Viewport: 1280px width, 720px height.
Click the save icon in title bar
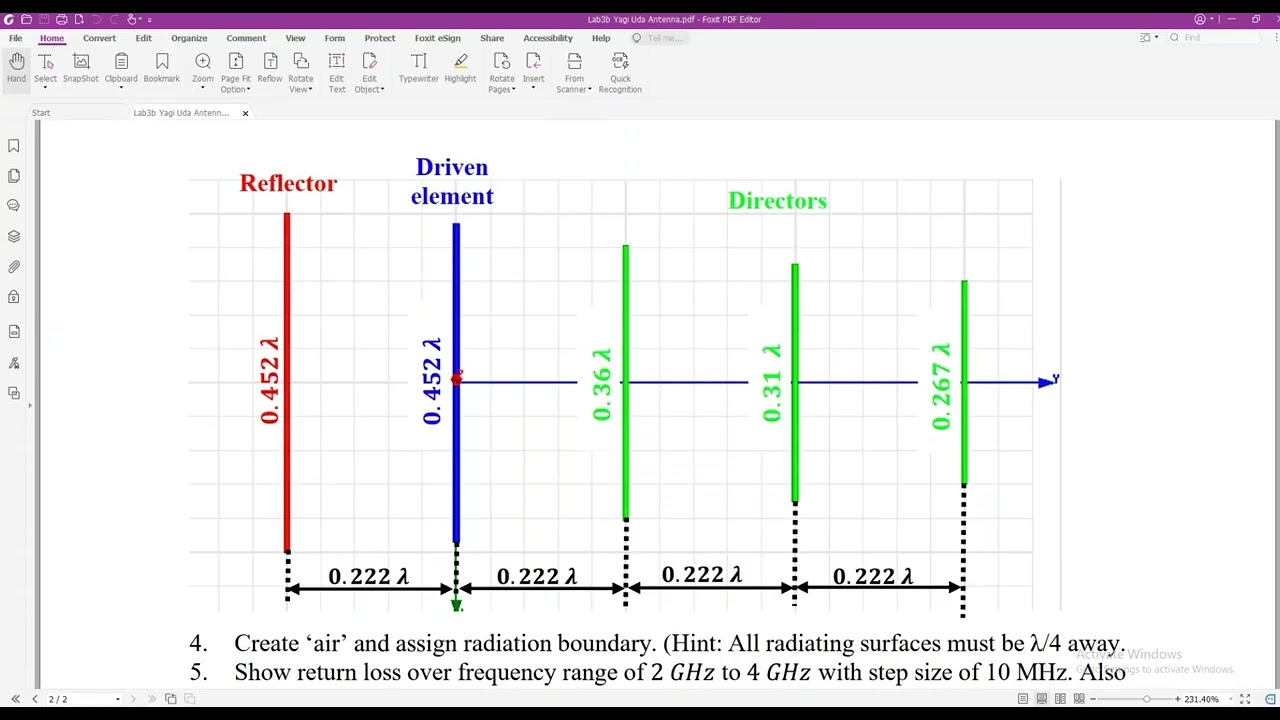click(x=43, y=19)
